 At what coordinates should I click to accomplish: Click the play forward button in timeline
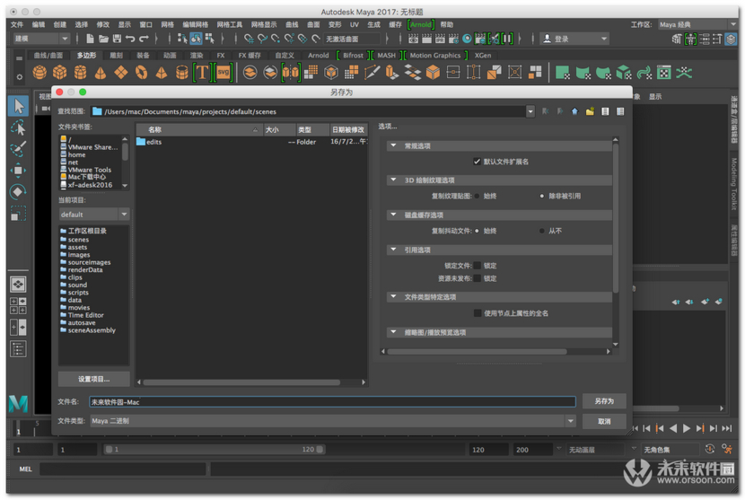coord(687,429)
